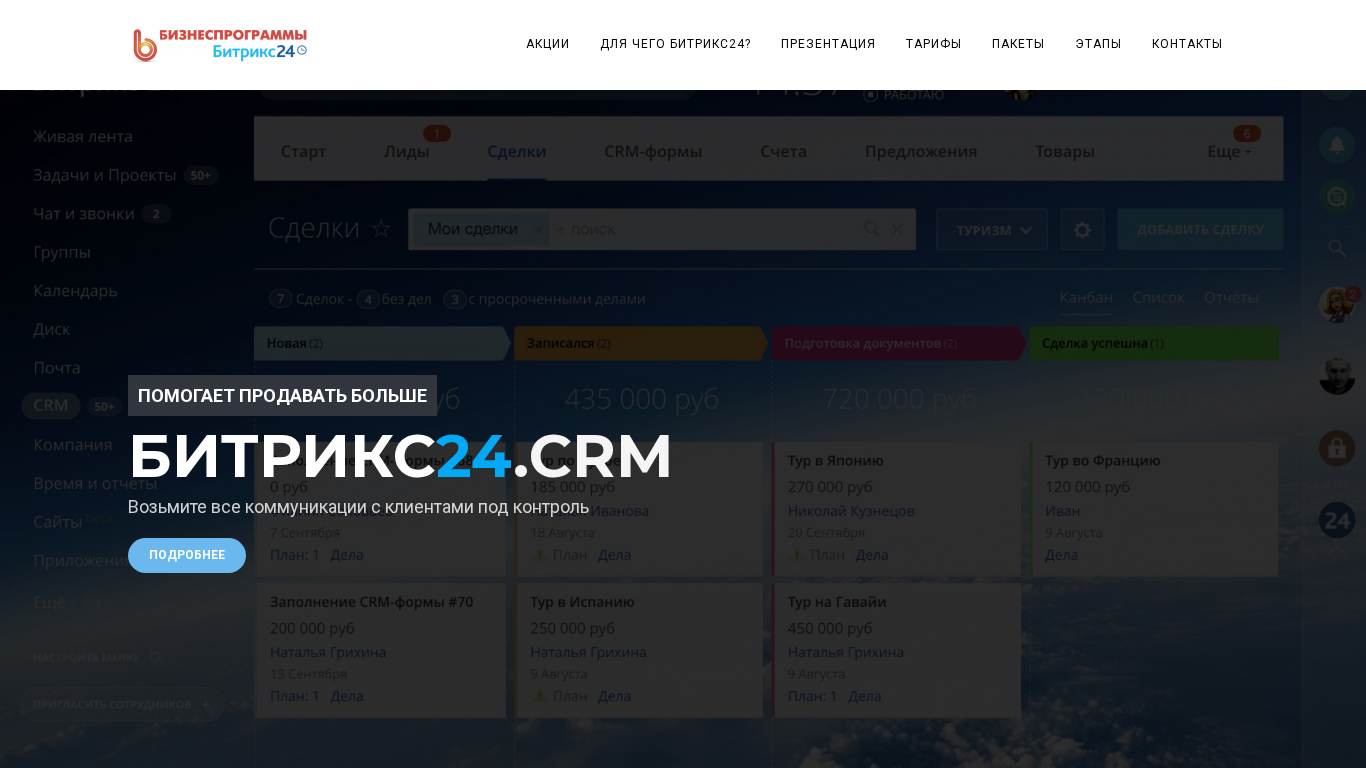Open the Тур в Испанию deal card
This screenshot has width=1366, height=768.
pos(640,650)
